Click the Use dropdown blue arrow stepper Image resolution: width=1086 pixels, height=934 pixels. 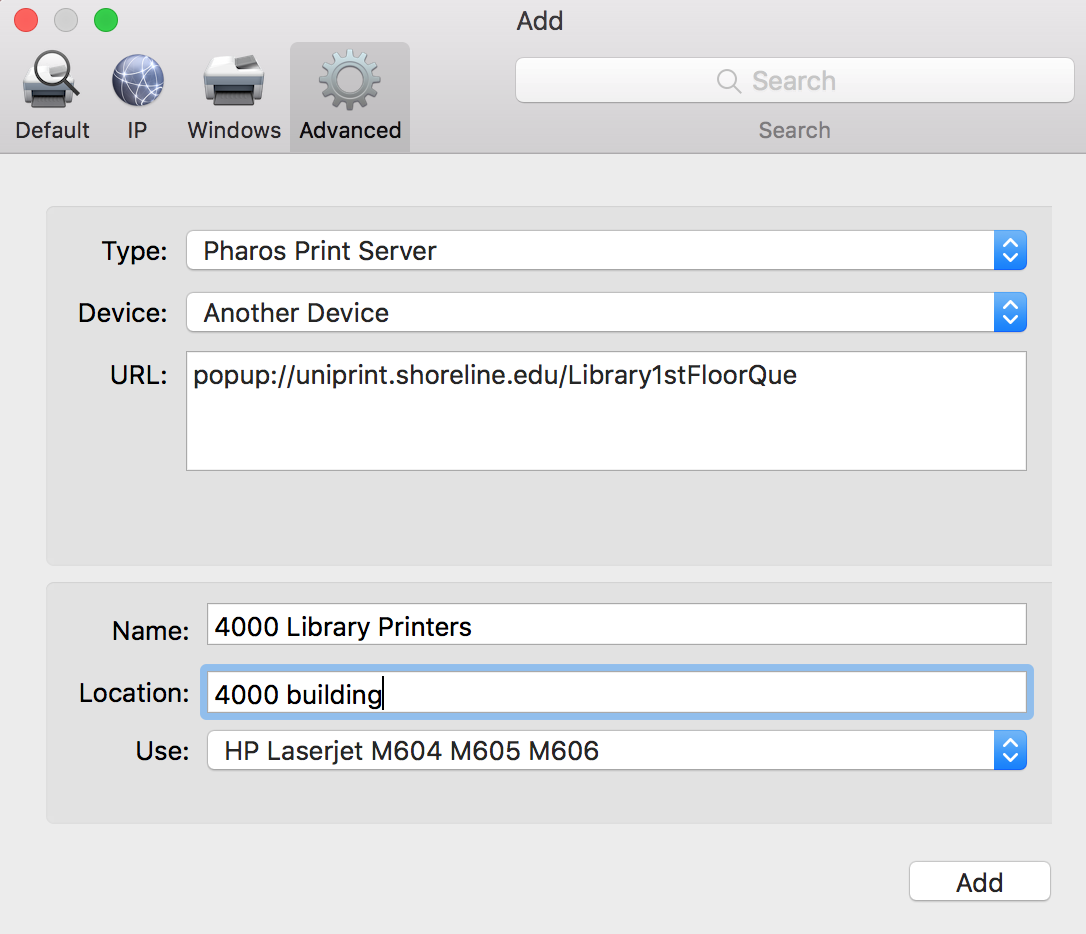pyautogui.click(x=1010, y=751)
